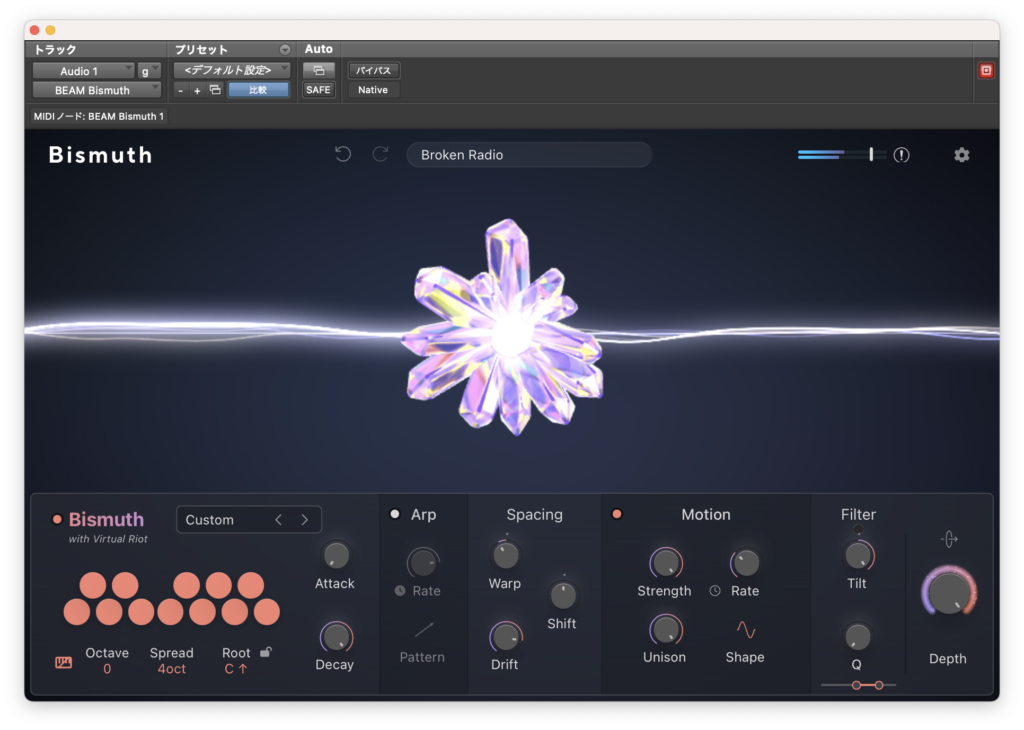Click the Motion Strength knob
The width and height of the screenshot is (1024, 730).
pyautogui.click(x=665, y=562)
